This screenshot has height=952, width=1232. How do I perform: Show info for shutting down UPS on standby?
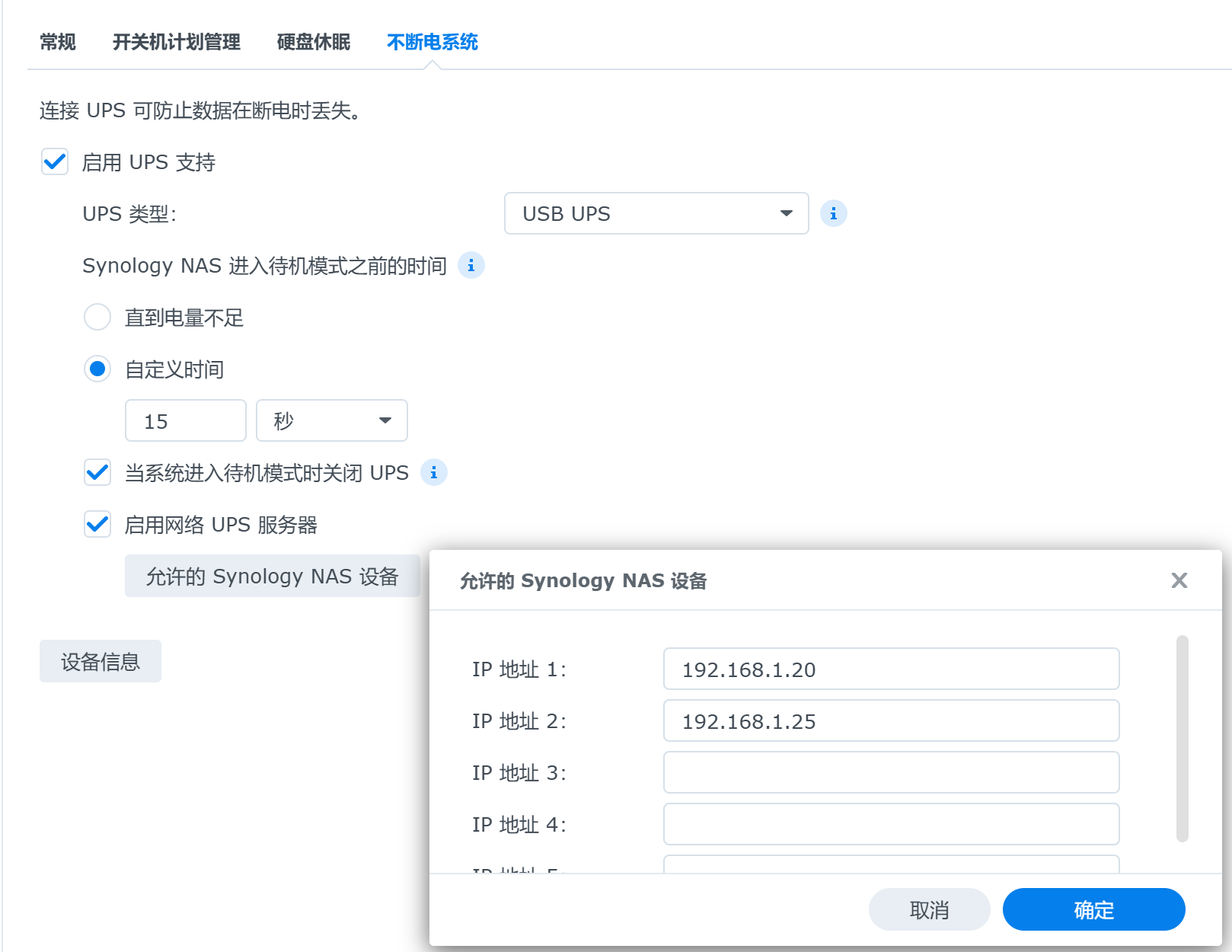click(433, 472)
